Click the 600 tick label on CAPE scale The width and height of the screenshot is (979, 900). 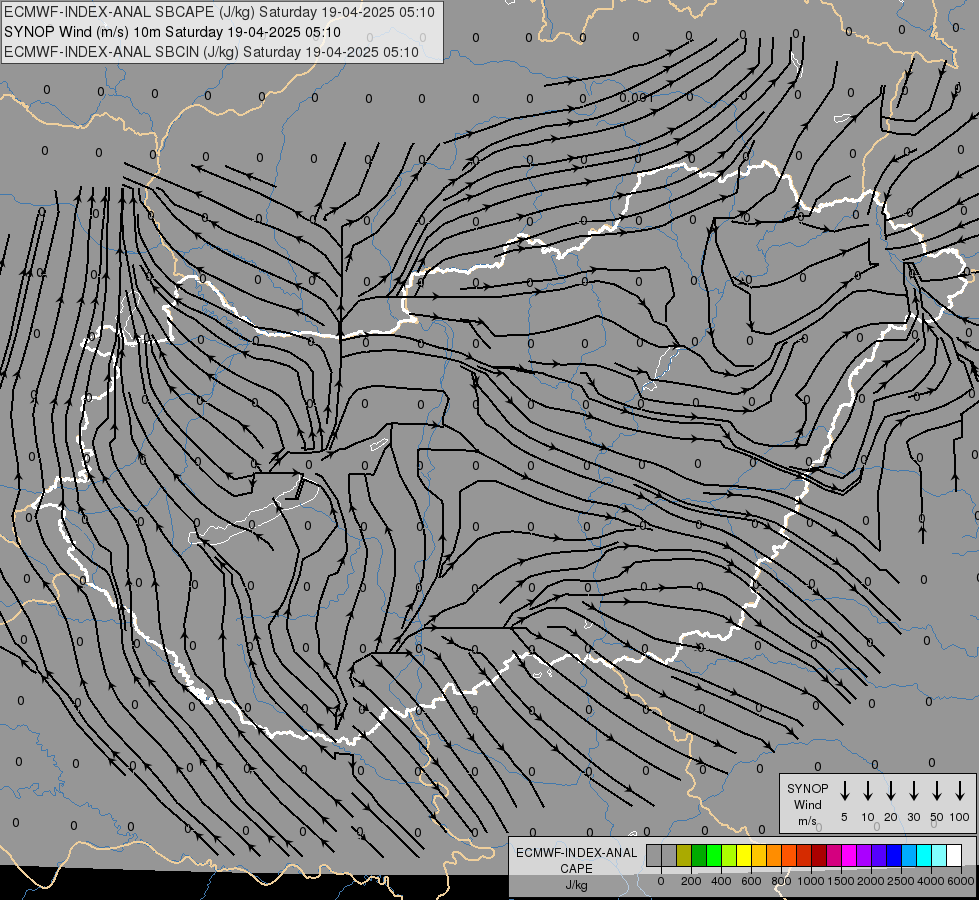(751, 881)
